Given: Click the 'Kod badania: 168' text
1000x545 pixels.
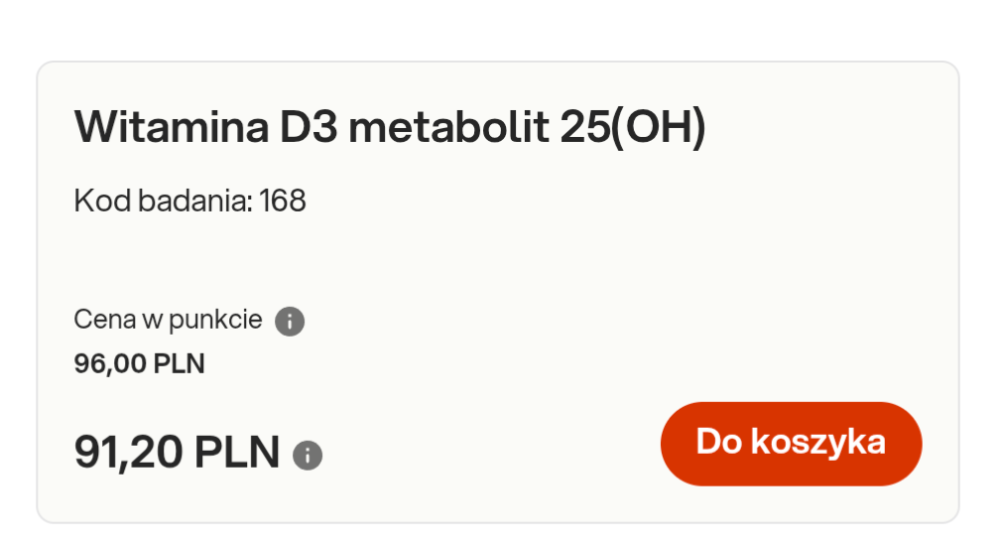Looking at the screenshot, I should coord(190,201).
